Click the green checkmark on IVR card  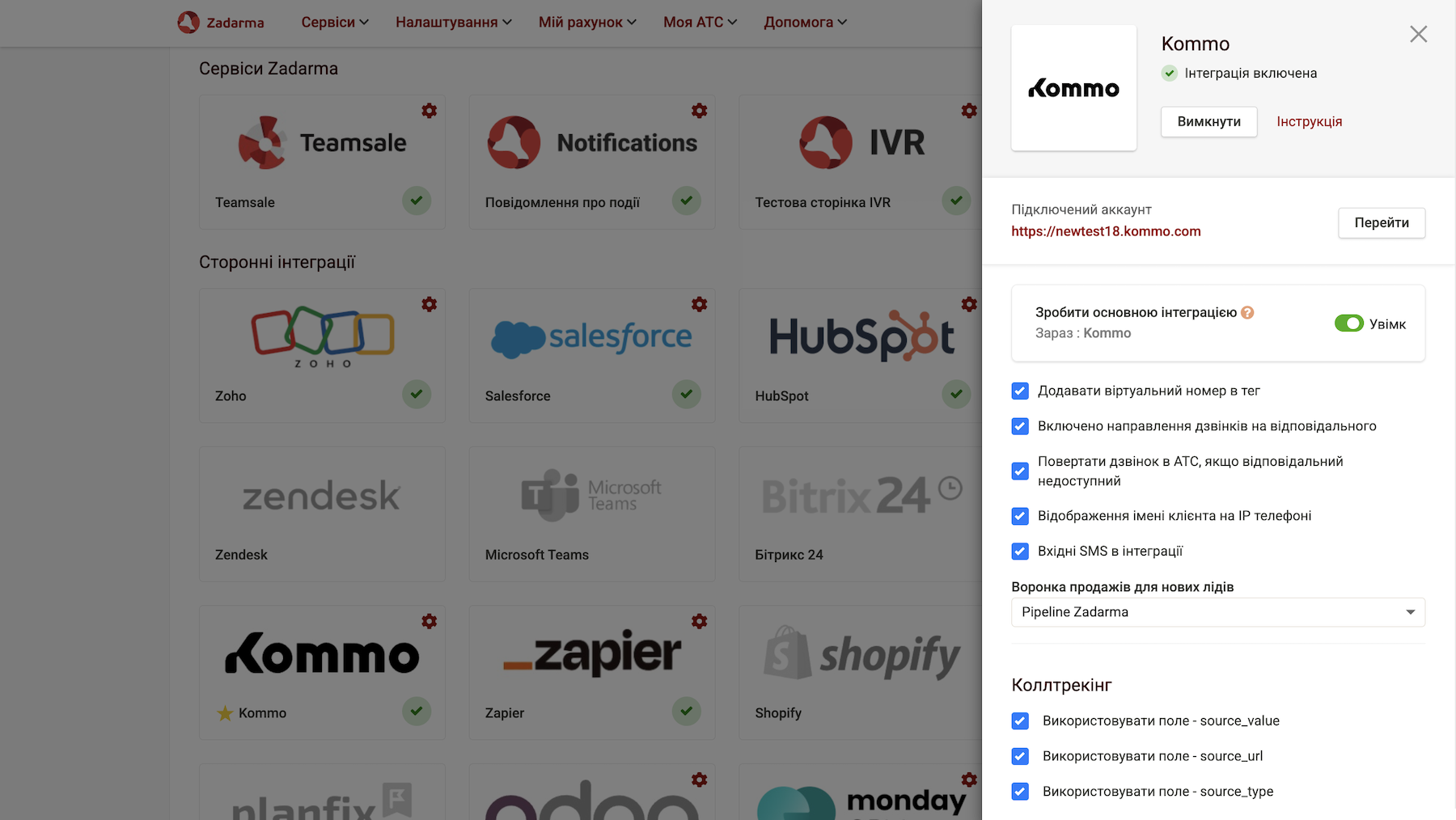click(956, 201)
